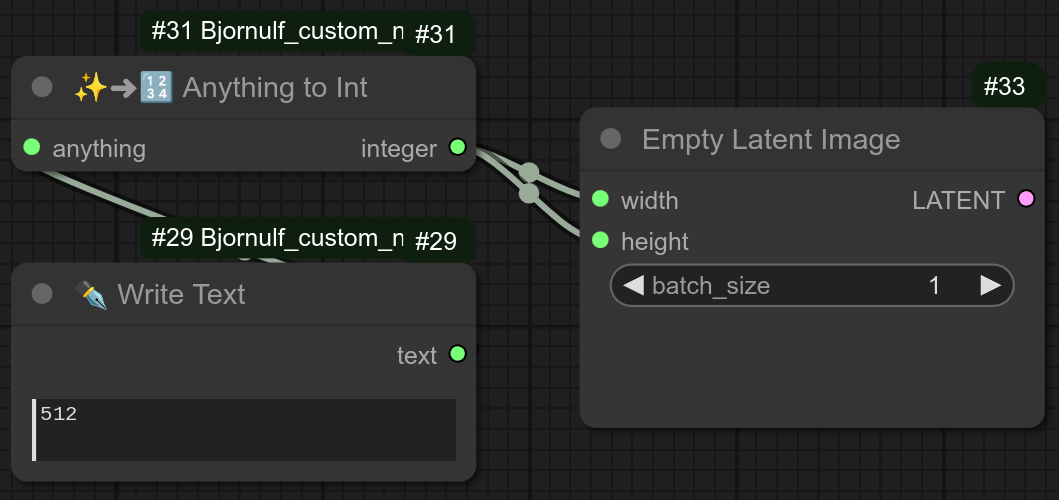
Task: Click the 'anything' input connector dot
Action: 31,148
